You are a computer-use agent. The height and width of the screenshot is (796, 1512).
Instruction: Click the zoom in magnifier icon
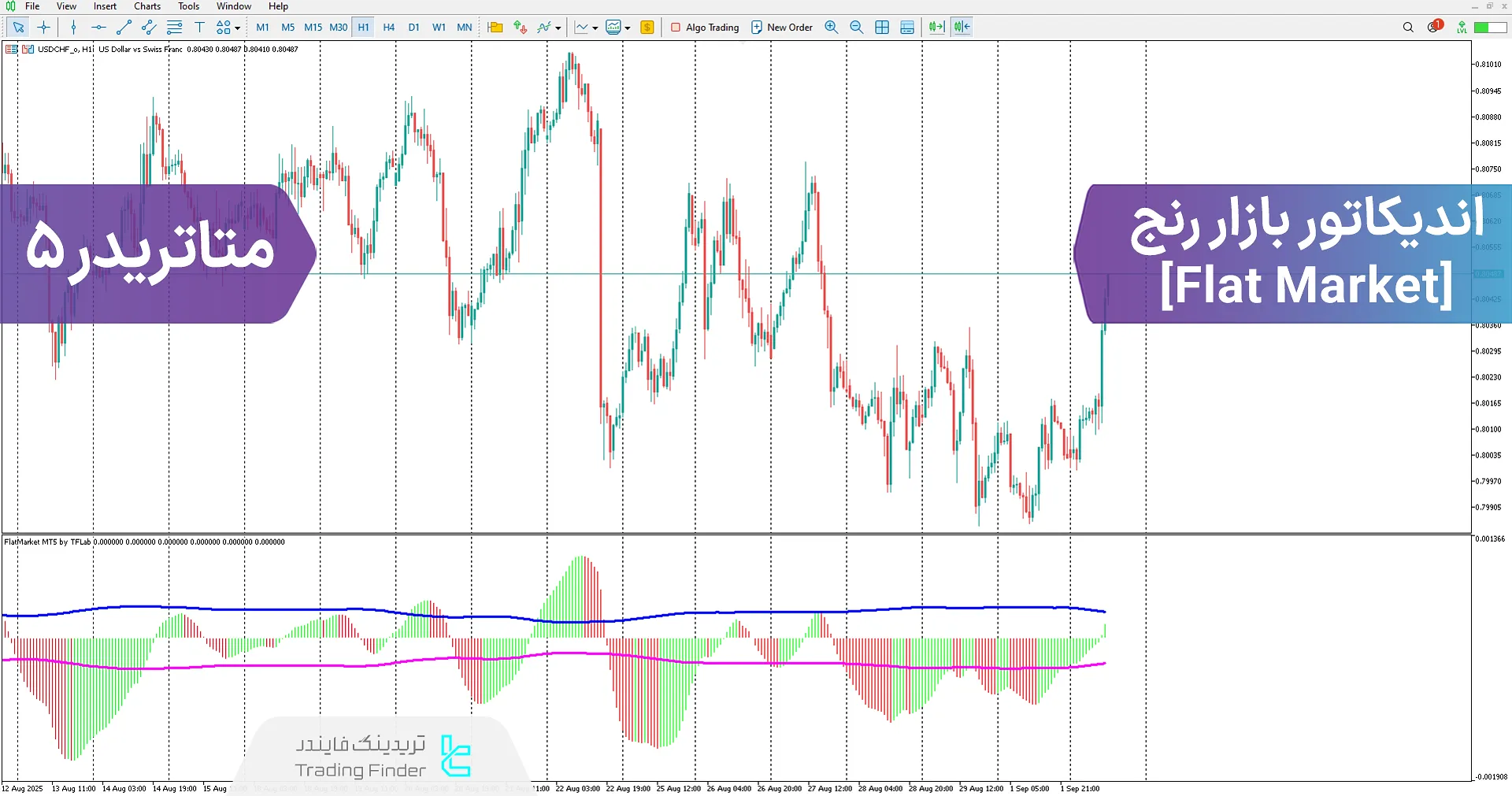coord(831,28)
